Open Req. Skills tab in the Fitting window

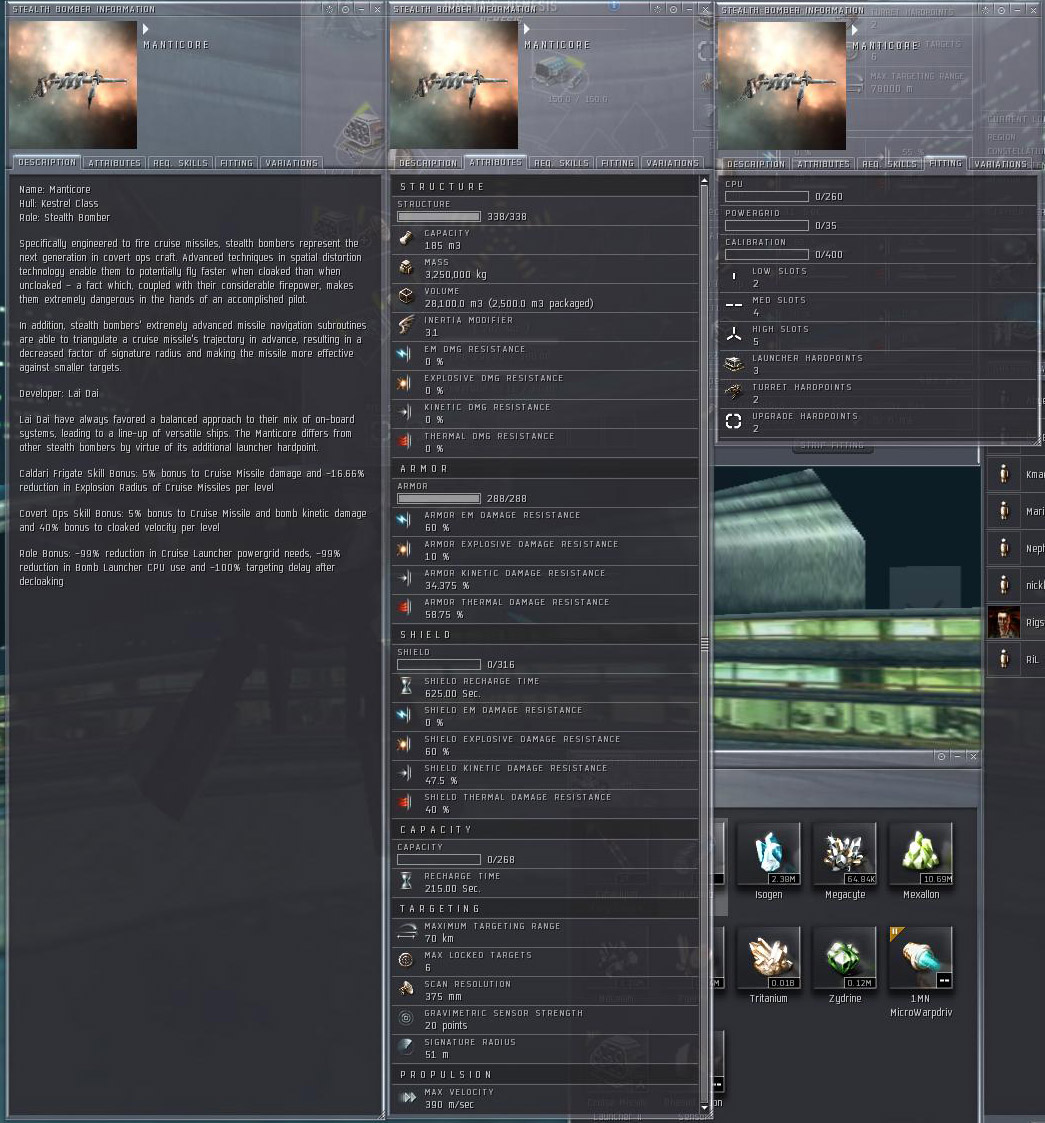(890, 164)
